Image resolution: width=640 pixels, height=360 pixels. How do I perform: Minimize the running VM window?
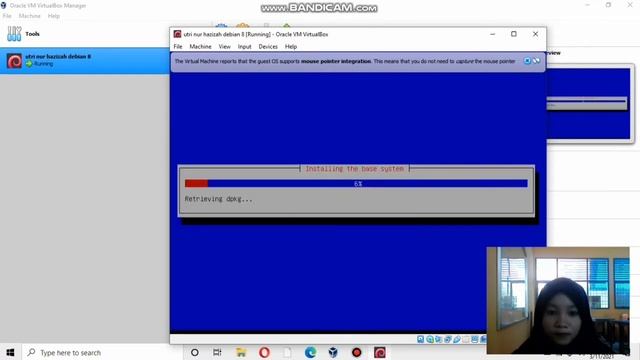click(x=493, y=34)
